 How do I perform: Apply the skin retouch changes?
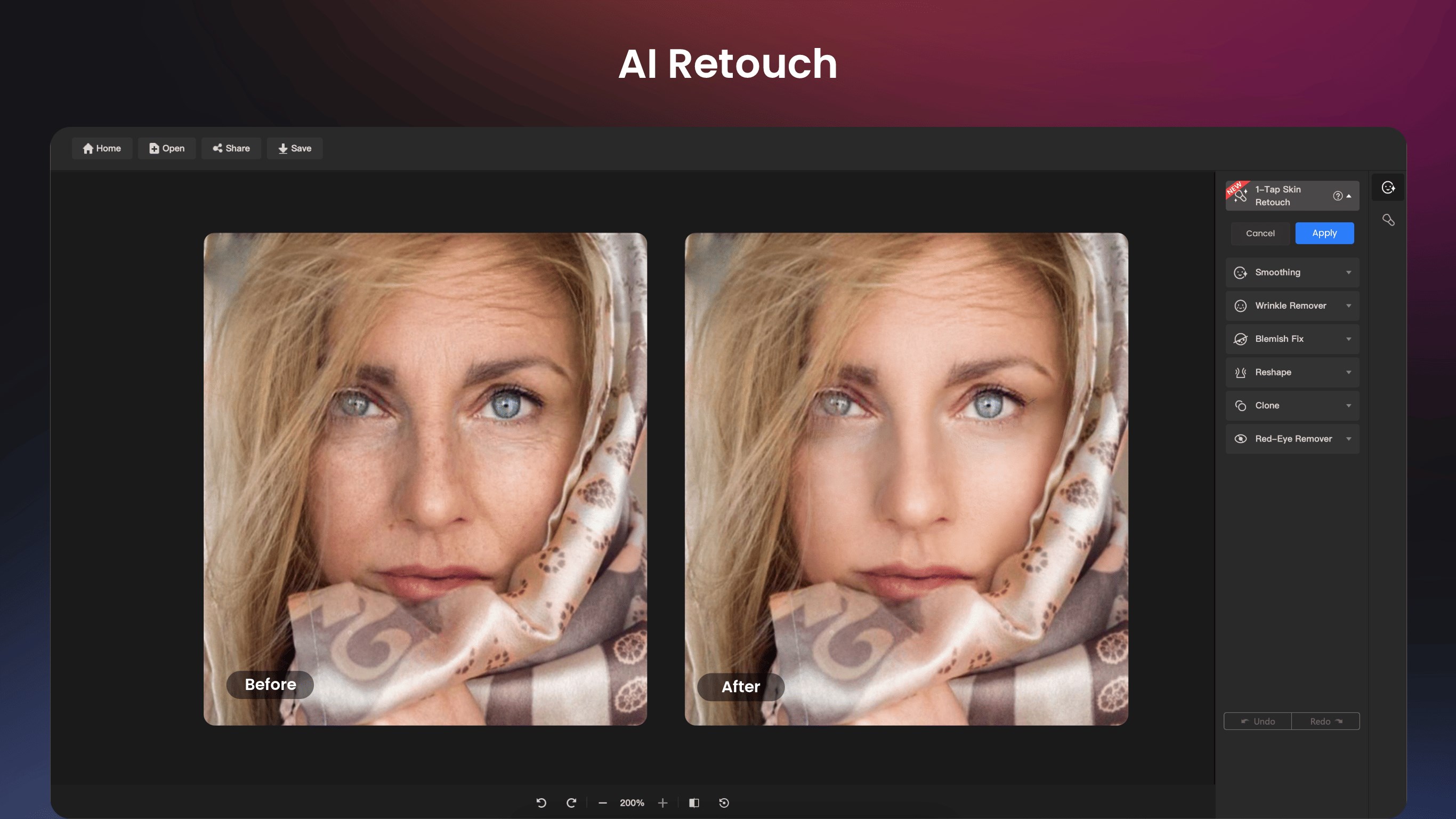pyautogui.click(x=1324, y=233)
